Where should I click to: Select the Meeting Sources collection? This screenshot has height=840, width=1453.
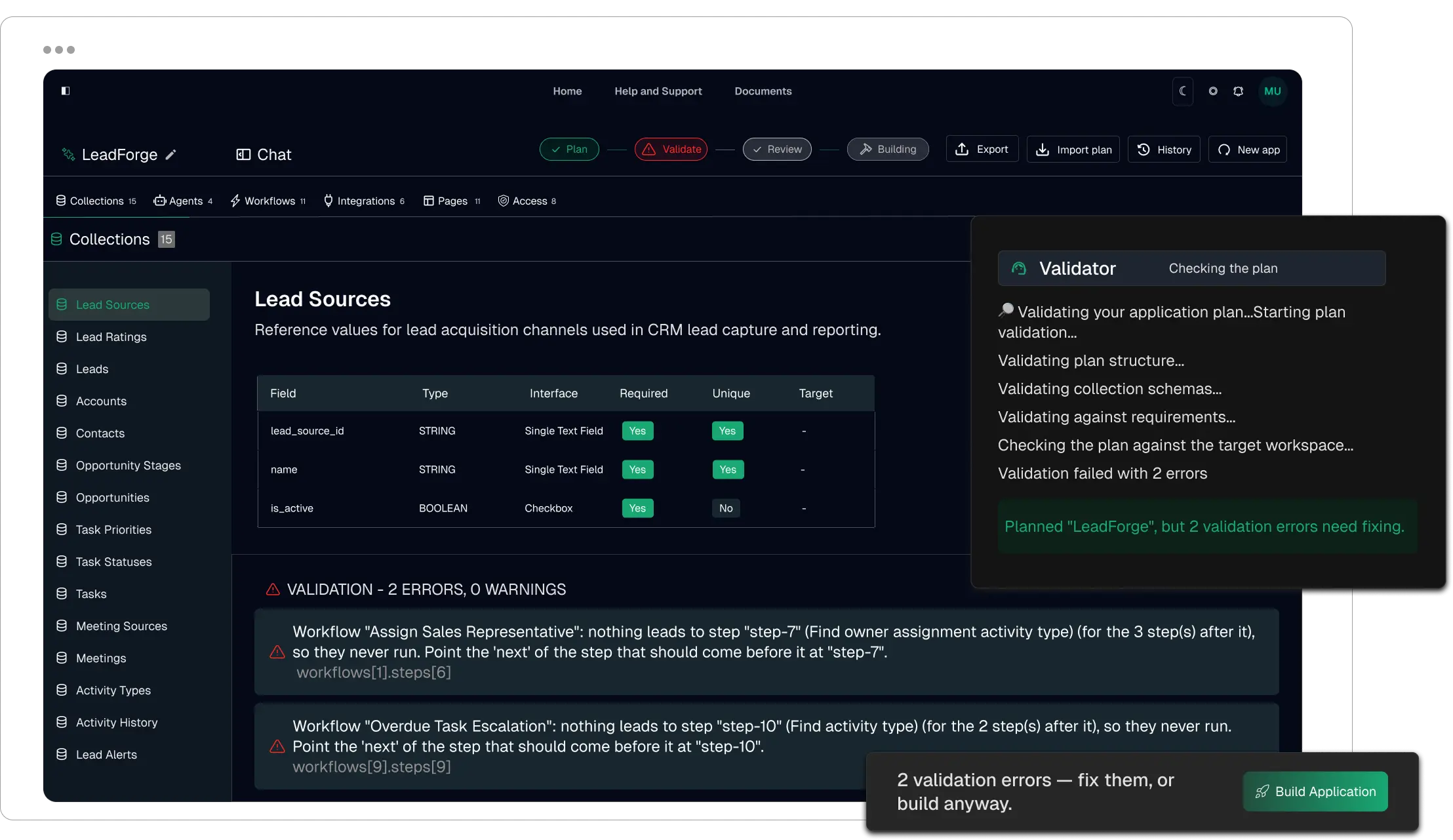[129, 626]
